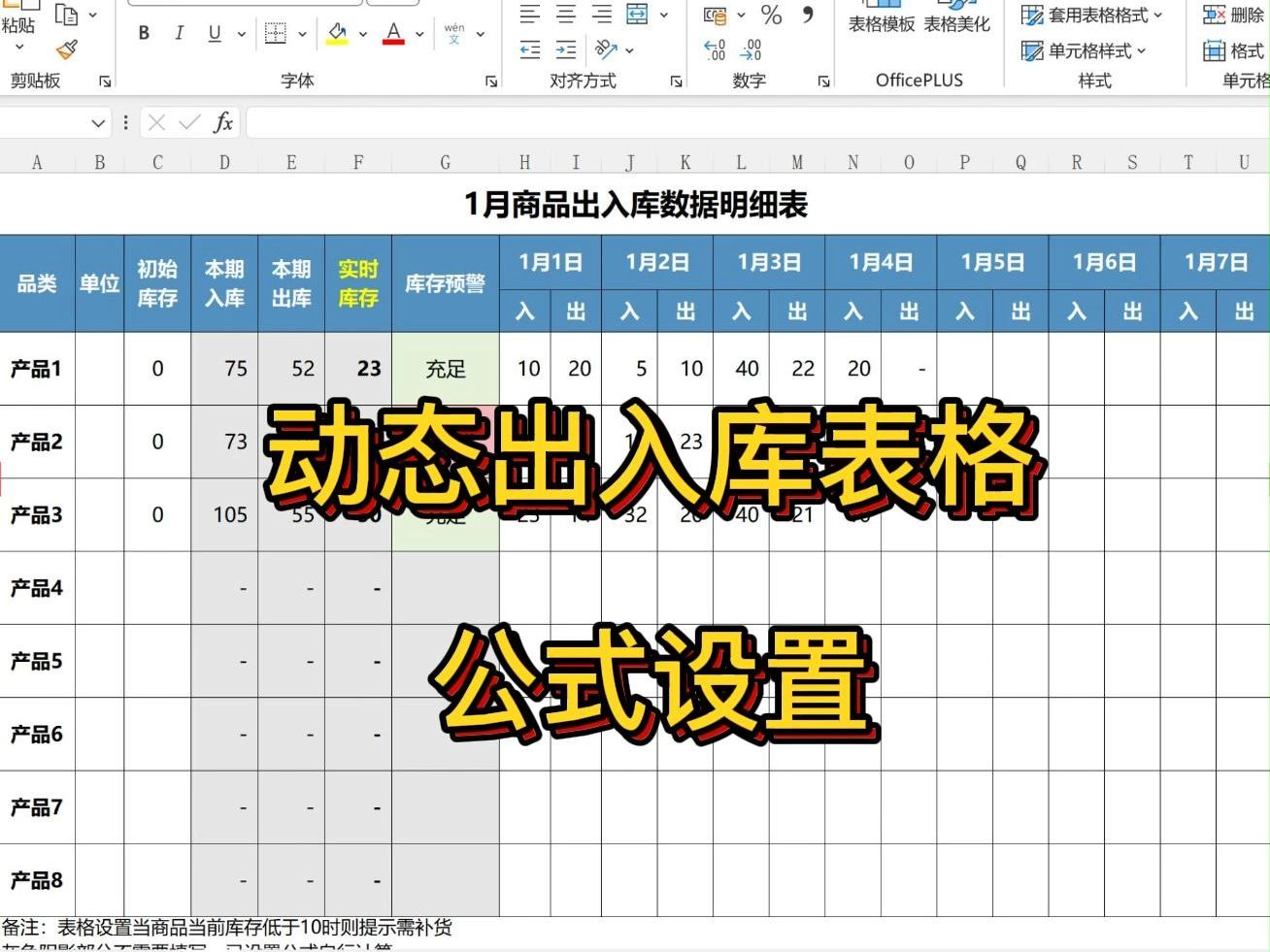Open alignment 对齐方式 dialog launcher
Screen dimensions: 1270x952
pyautogui.click(x=676, y=82)
